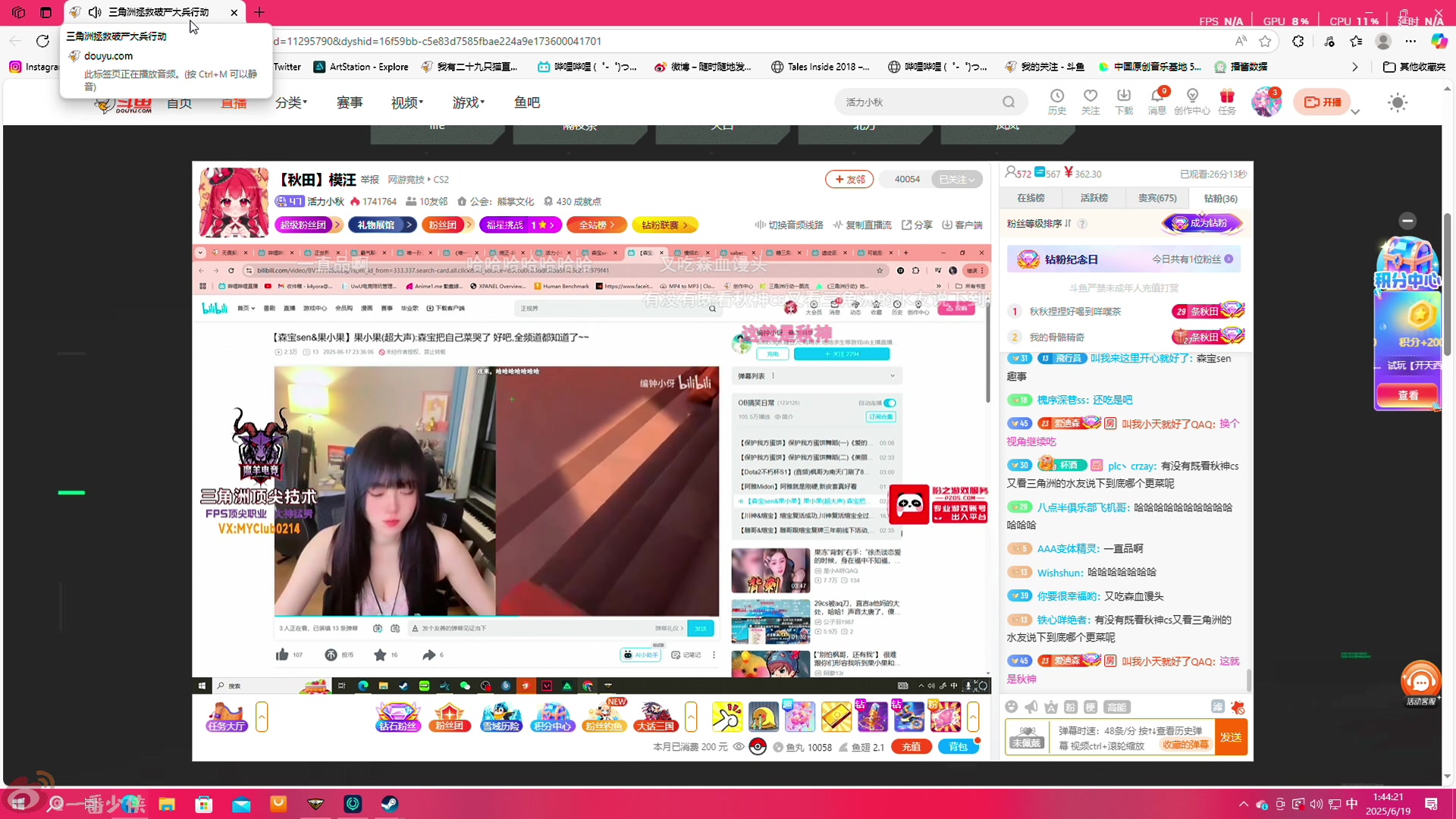This screenshot has width=1456, height=819.
Task: Toggle the 梗 meme danmaku button
Action: [1090, 707]
